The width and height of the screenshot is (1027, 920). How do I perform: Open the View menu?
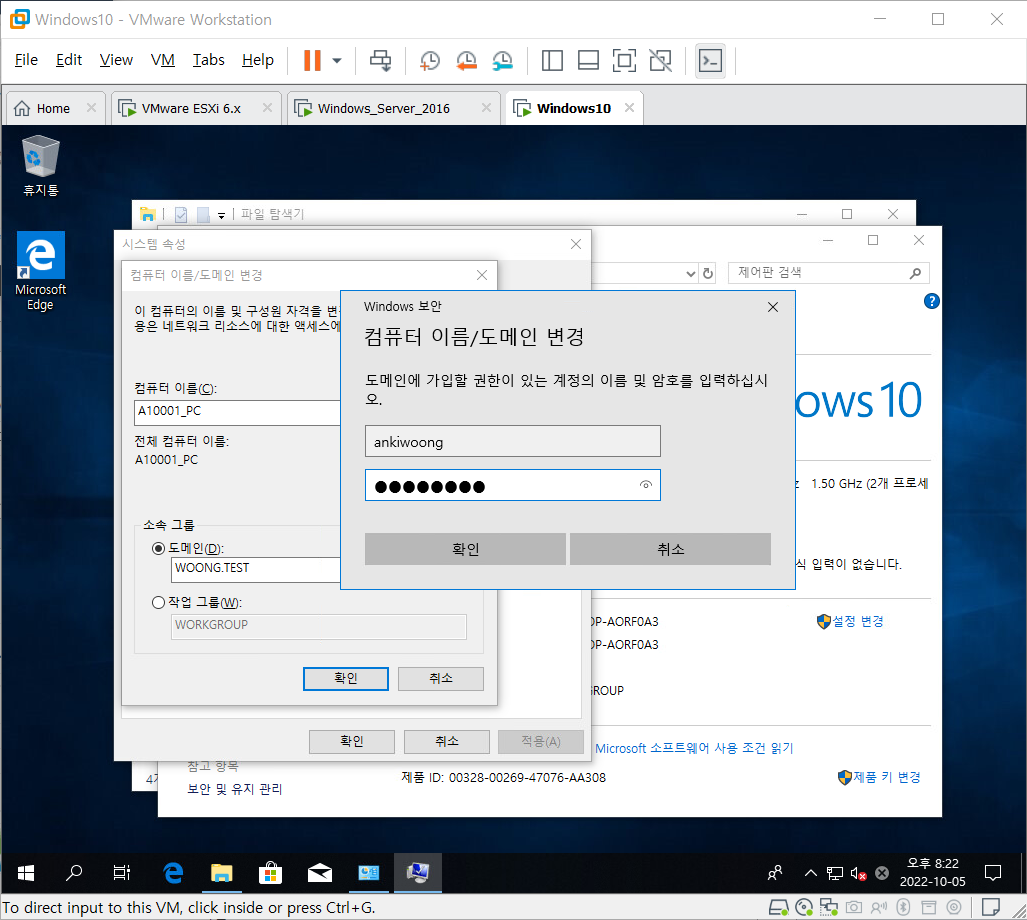tap(116, 60)
